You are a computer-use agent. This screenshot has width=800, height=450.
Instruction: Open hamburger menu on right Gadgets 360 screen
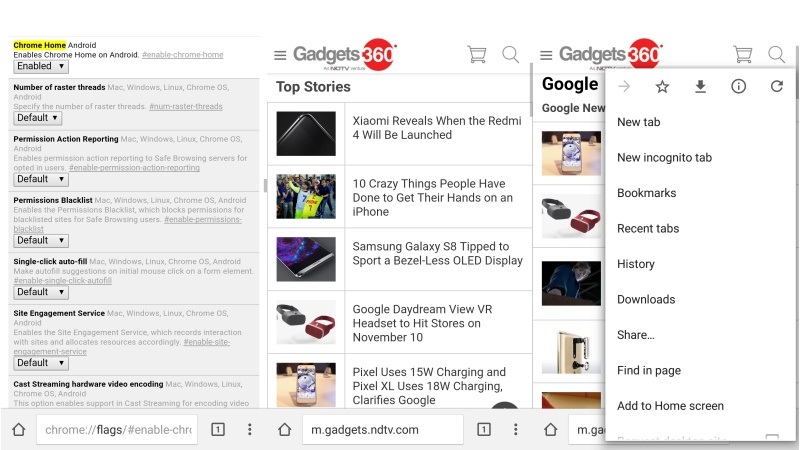(546, 55)
